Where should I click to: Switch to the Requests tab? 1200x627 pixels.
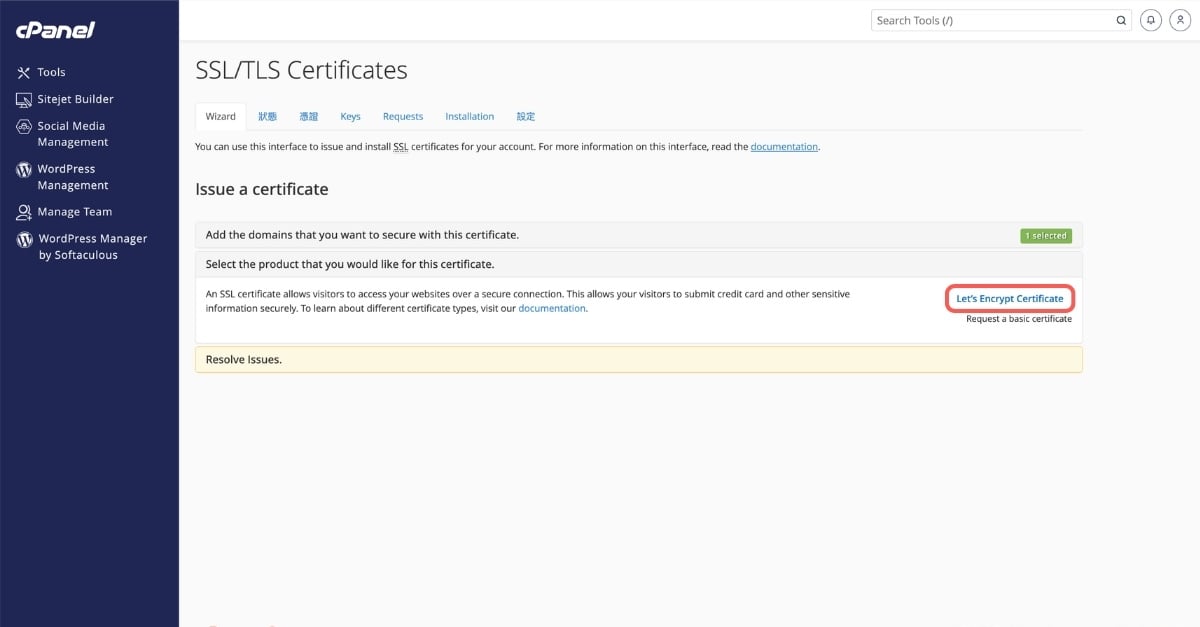pyautogui.click(x=403, y=116)
